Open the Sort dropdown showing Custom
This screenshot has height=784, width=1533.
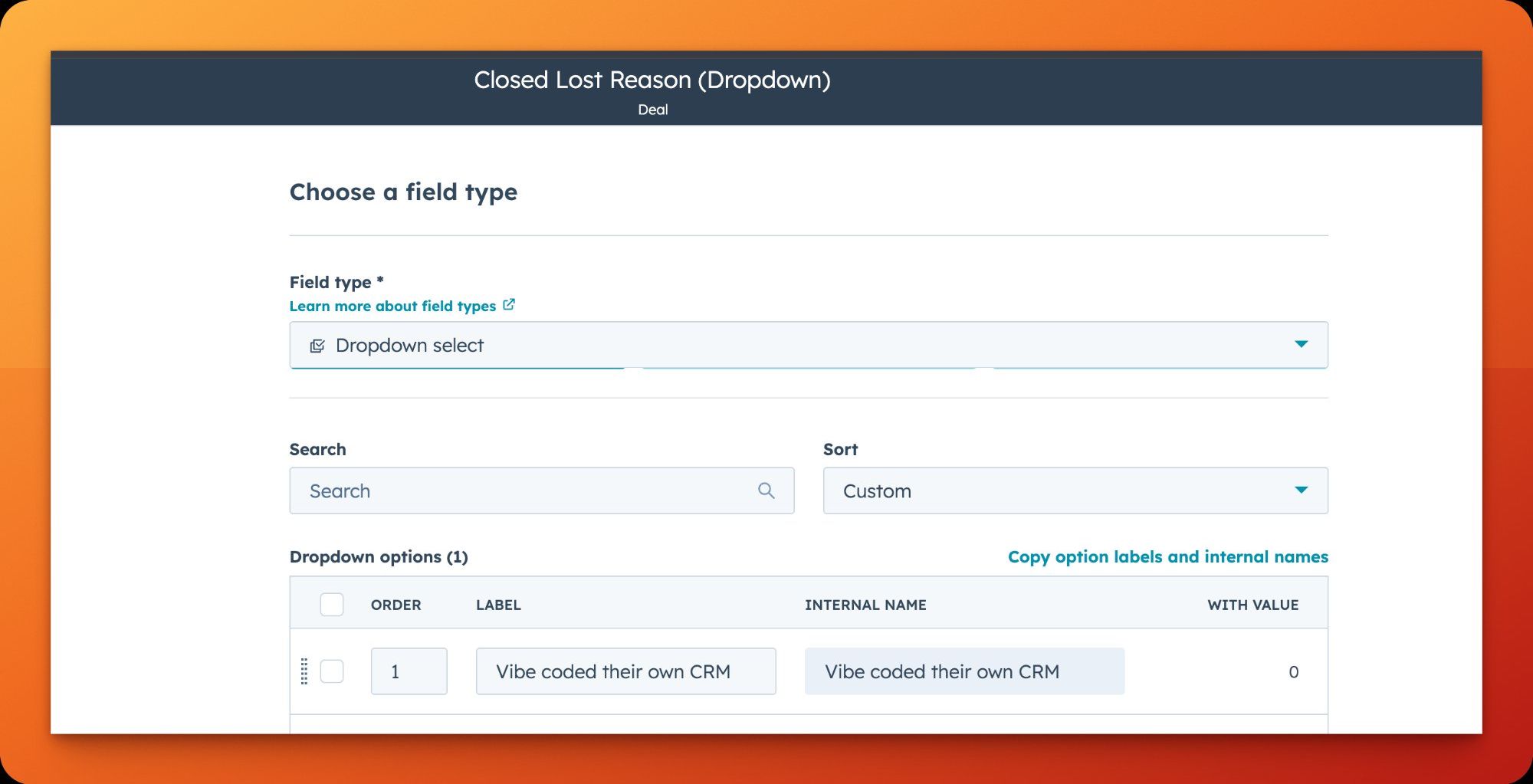pos(1073,490)
